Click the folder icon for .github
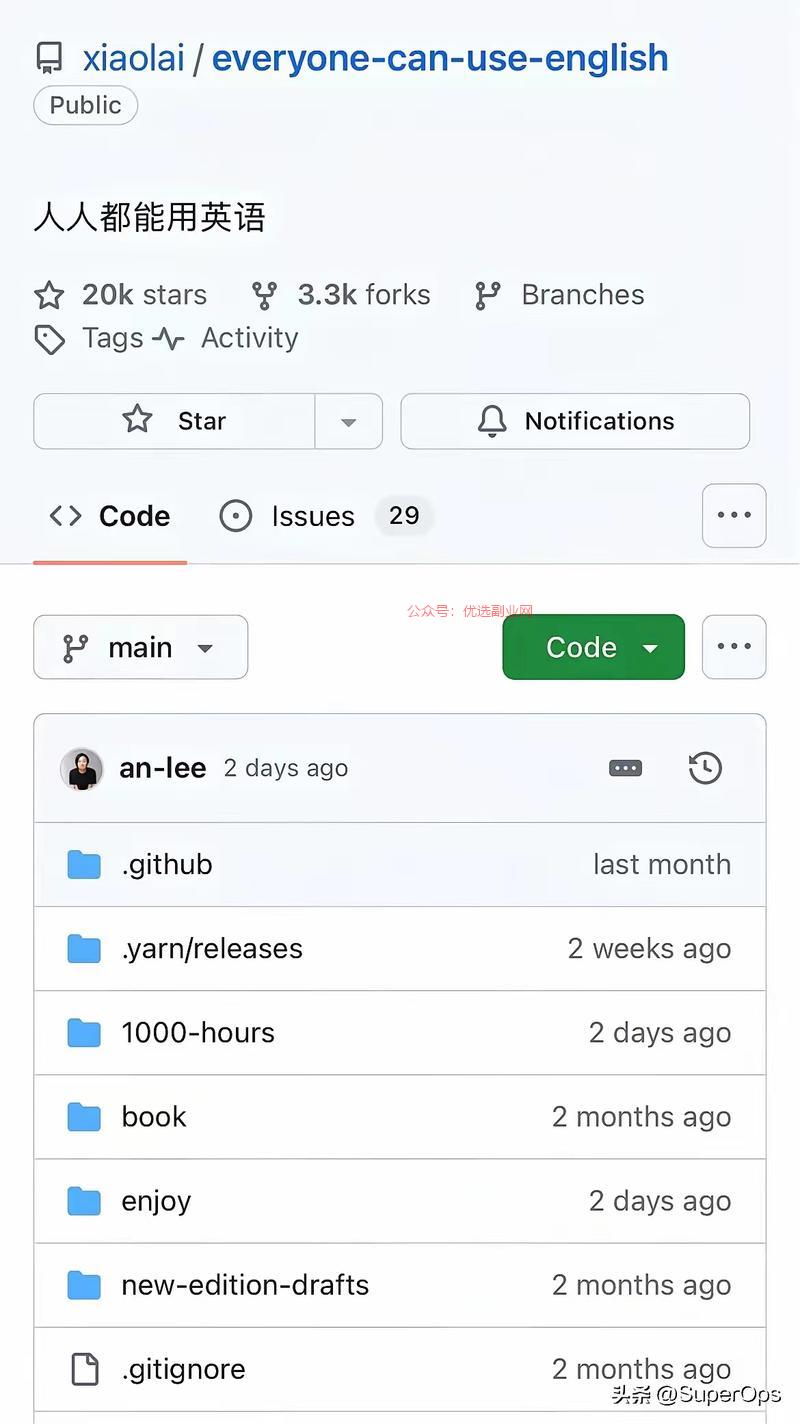This screenshot has height=1424, width=800. (x=84, y=864)
